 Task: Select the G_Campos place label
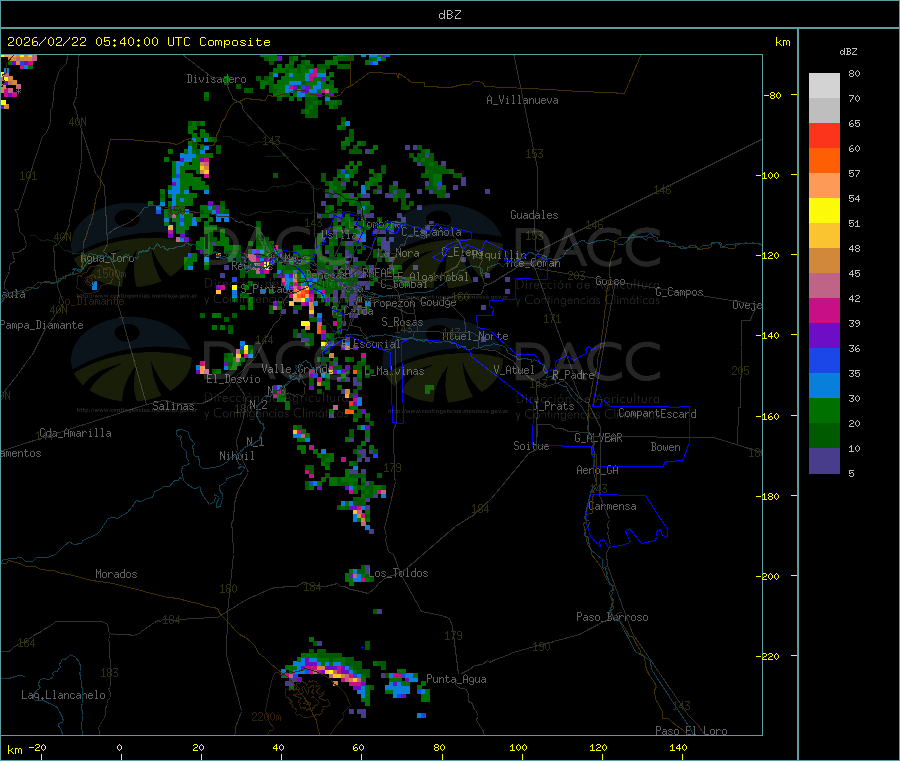tap(679, 292)
